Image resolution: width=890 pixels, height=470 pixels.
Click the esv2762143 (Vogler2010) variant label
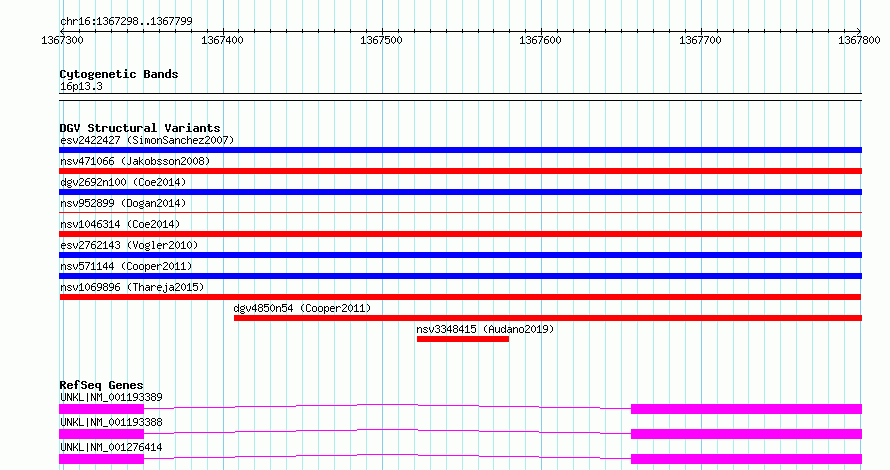pos(129,245)
